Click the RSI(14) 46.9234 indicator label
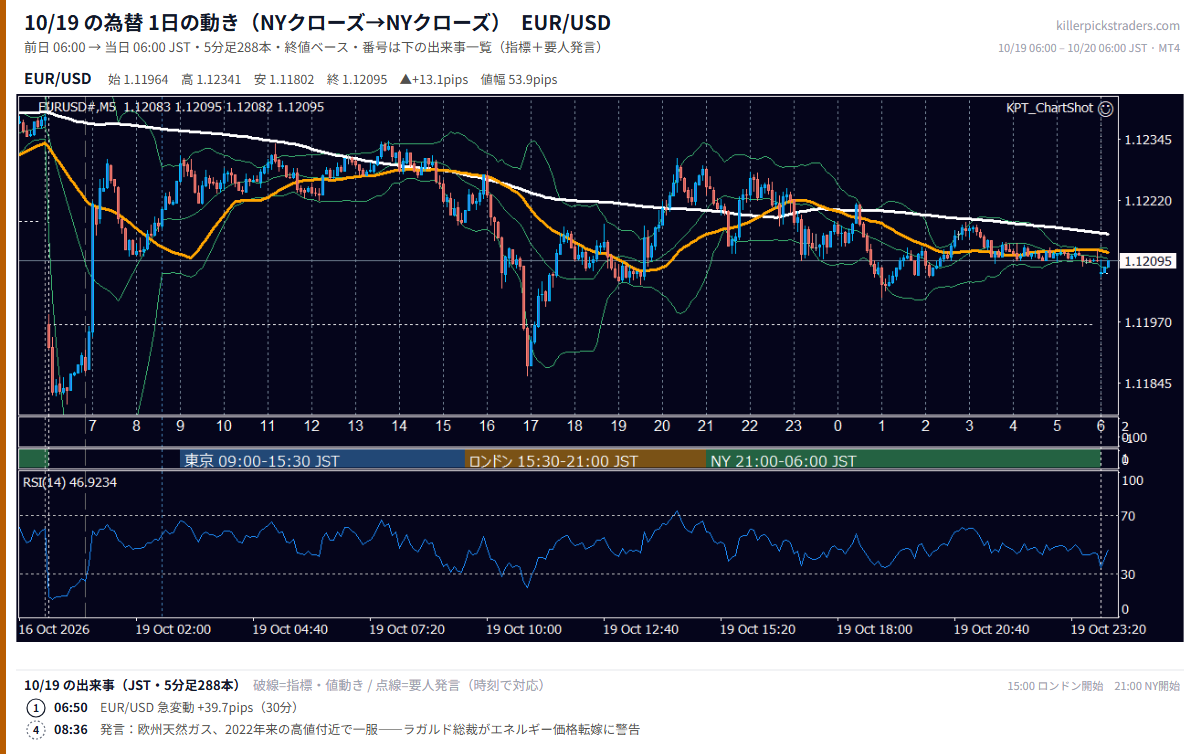The width and height of the screenshot is (1200, 754). 70,482
